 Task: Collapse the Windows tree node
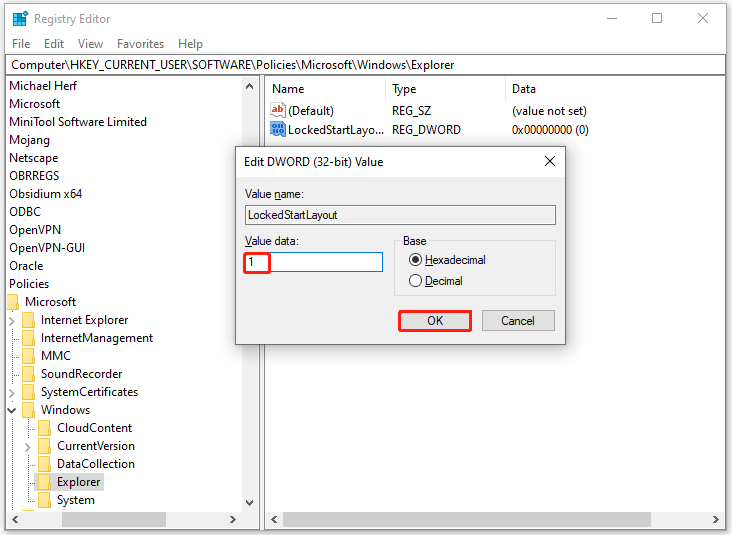coord(12,410)
